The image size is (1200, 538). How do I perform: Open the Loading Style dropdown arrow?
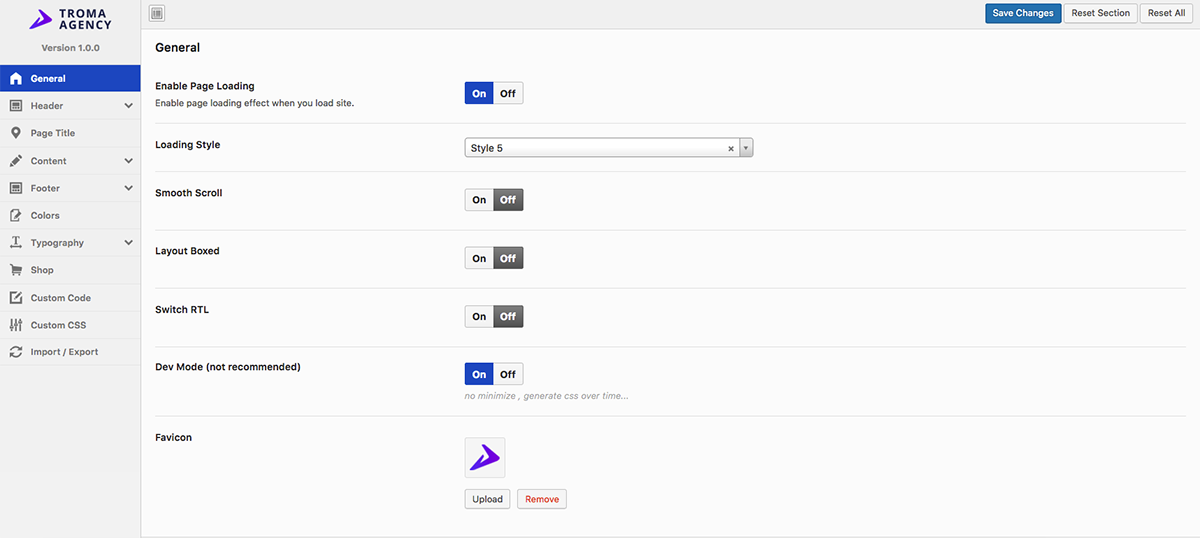(746, 148)
